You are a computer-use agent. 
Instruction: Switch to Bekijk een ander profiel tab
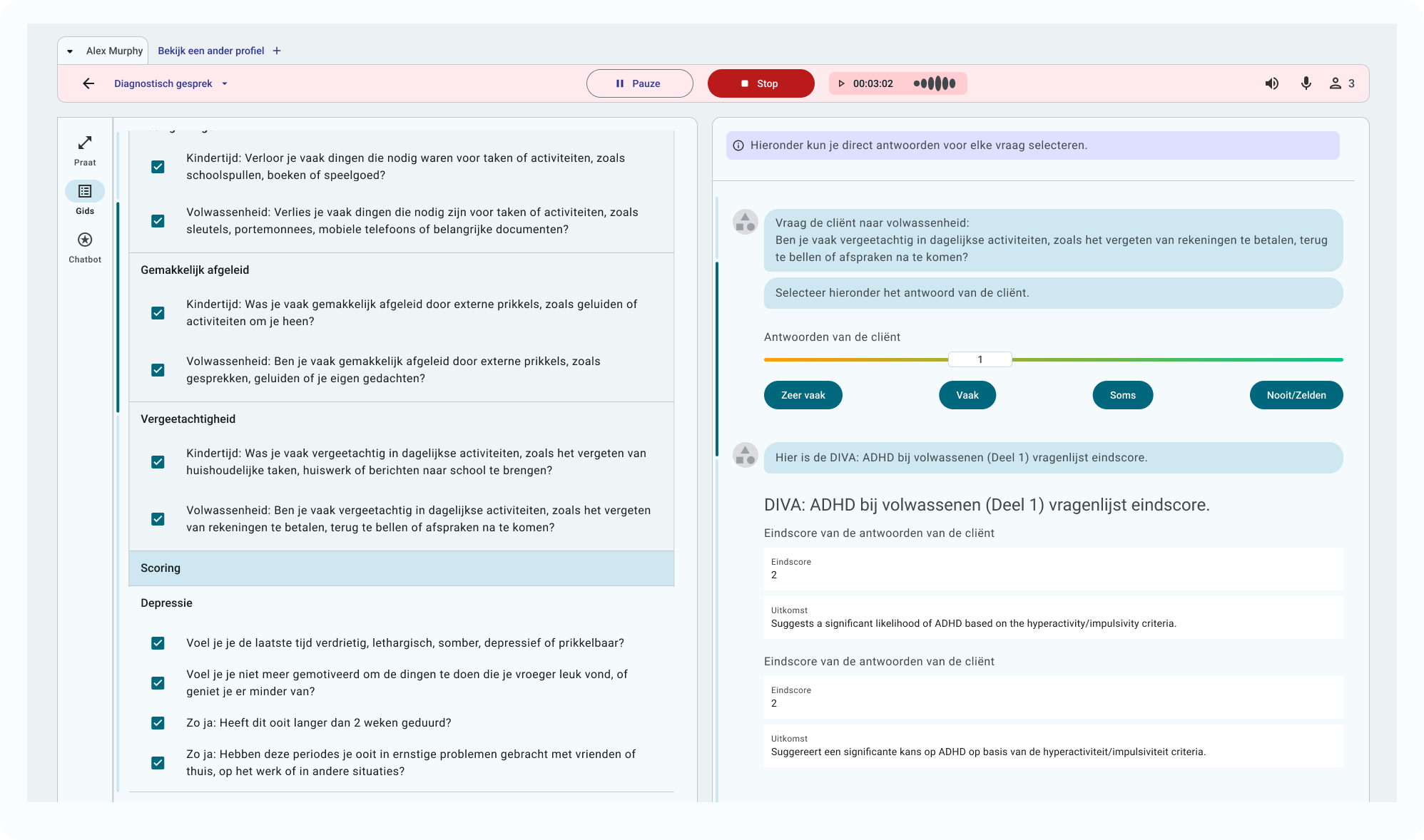211,51
